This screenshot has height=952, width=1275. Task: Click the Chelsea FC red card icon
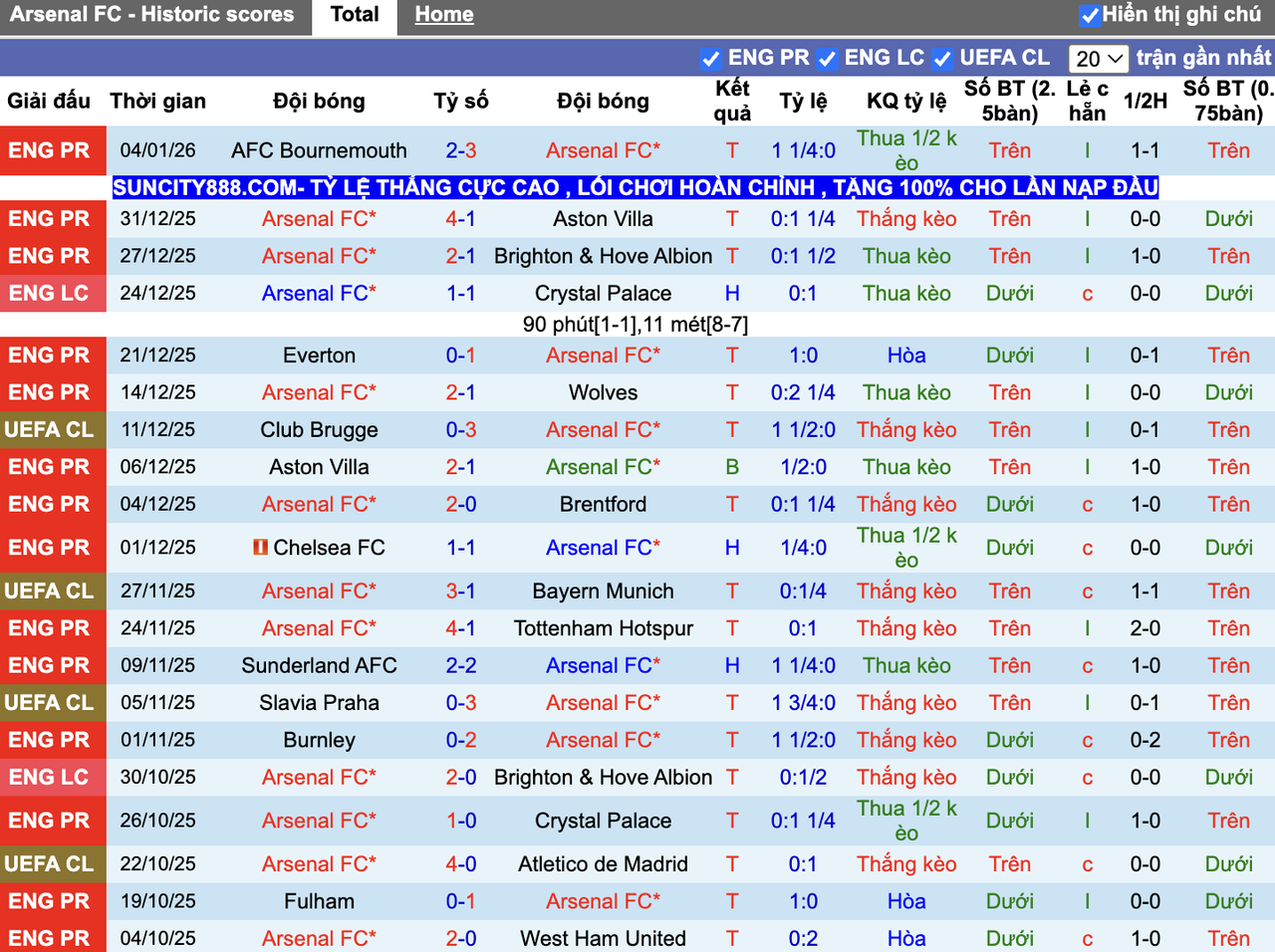261,547
